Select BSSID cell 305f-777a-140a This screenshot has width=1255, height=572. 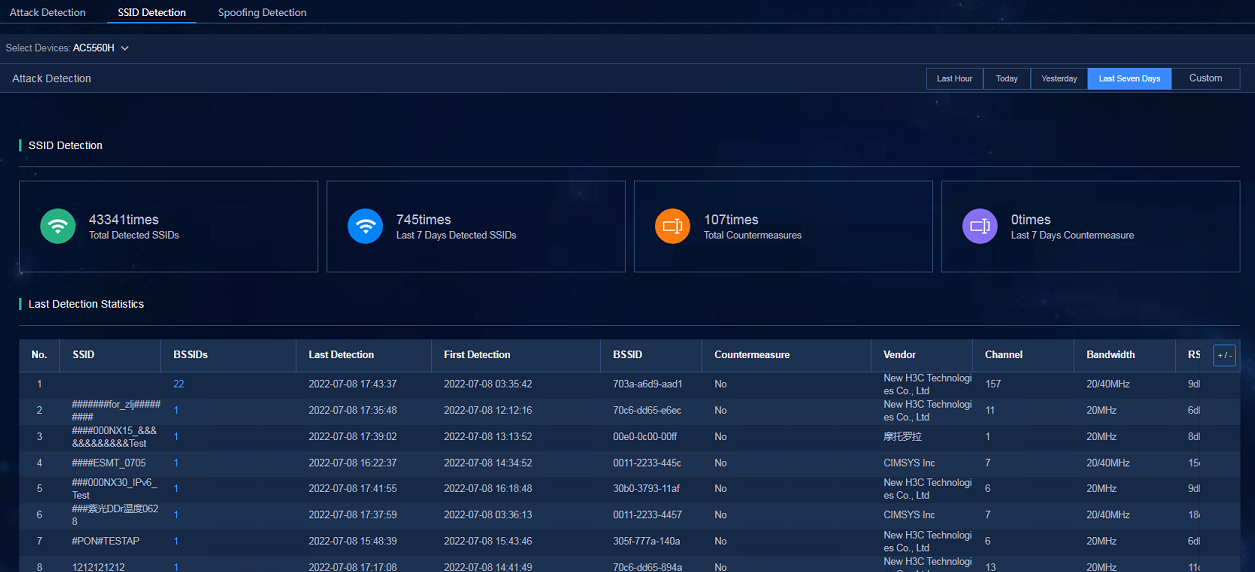[x=647, y=541]
